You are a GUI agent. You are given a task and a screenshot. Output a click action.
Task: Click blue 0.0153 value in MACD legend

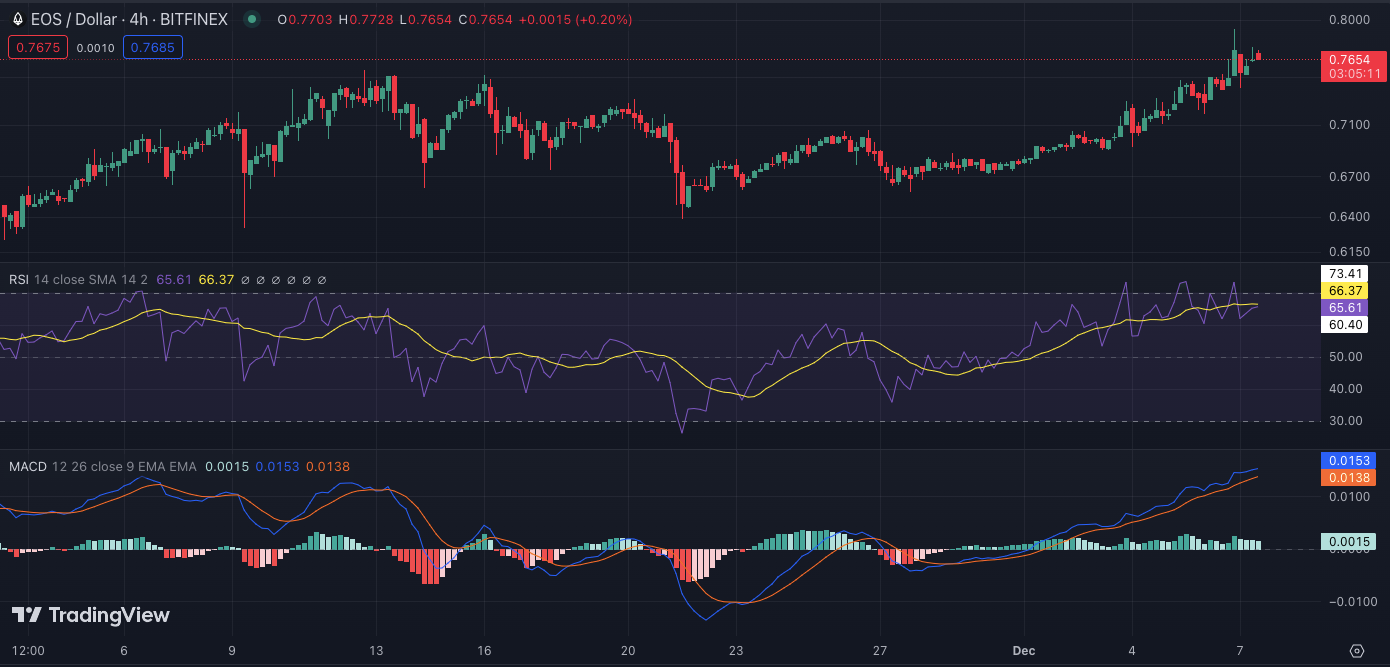point(277,466)
